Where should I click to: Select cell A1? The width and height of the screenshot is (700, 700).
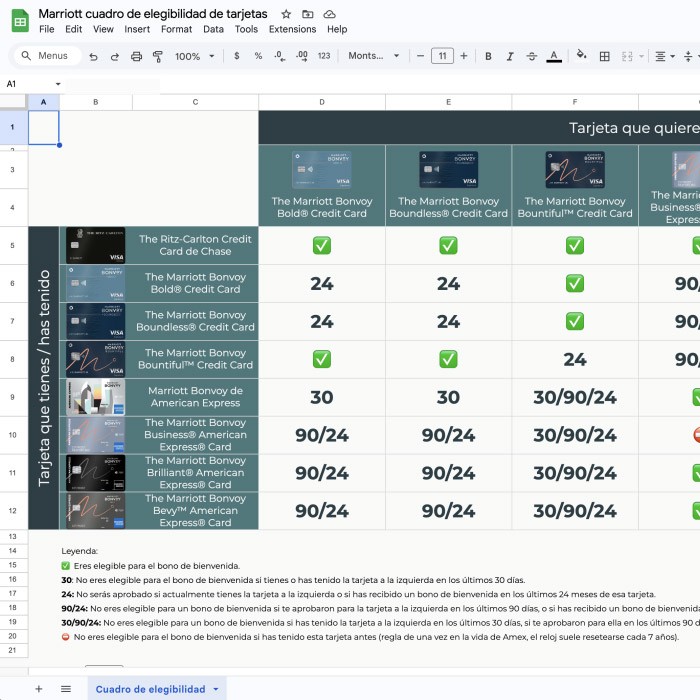tap(43, 128)
